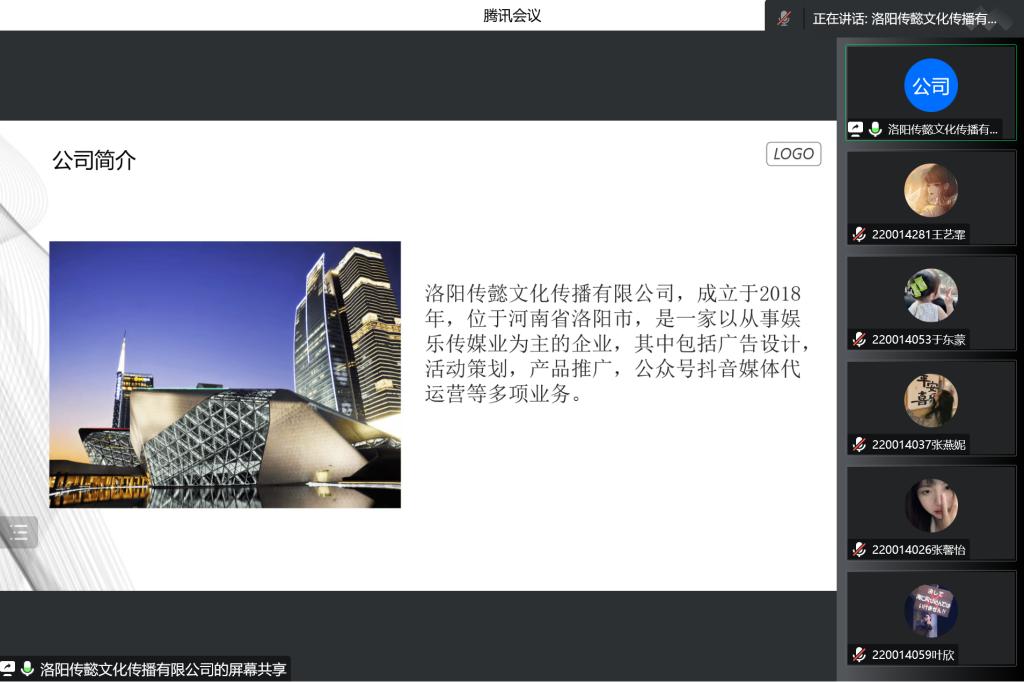Click screen share icon on 公司 participant tile

(856, 129)
